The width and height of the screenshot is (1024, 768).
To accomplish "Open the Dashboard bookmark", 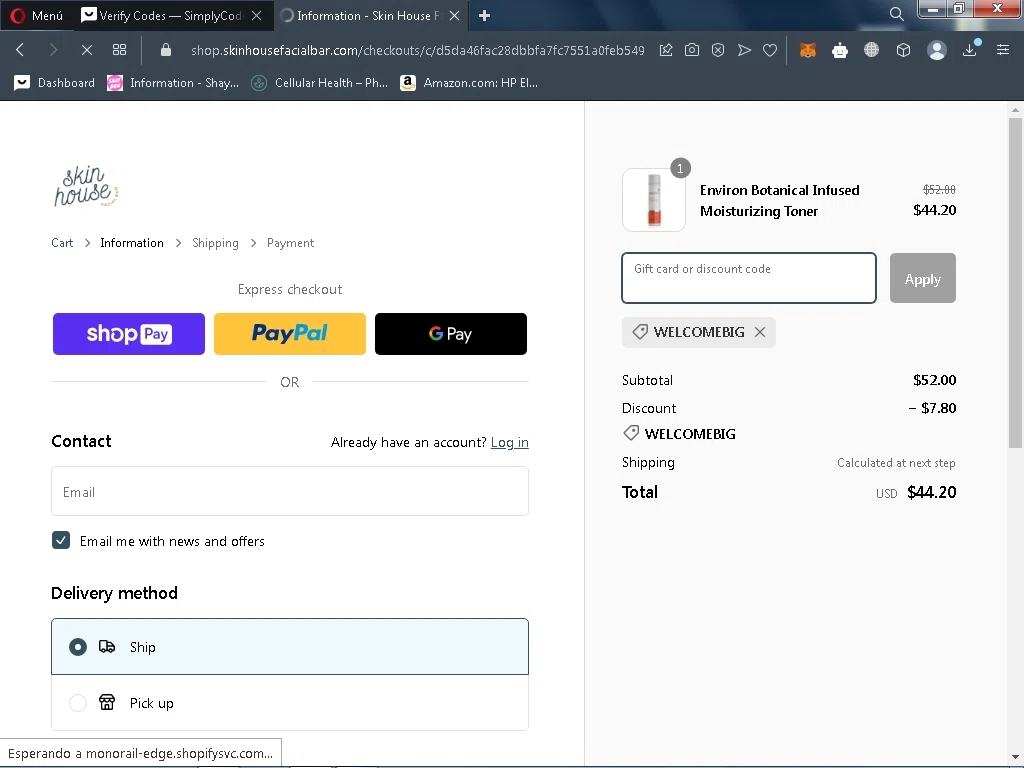I will 54,83.
